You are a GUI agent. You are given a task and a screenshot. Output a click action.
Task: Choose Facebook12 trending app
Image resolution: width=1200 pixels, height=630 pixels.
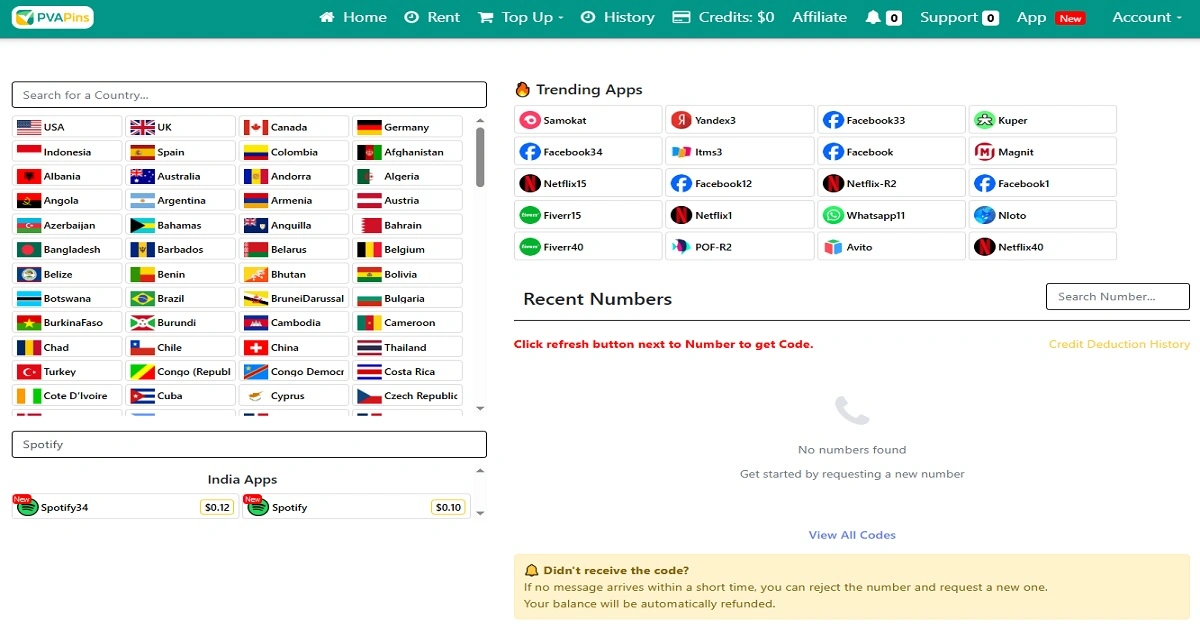739,184
